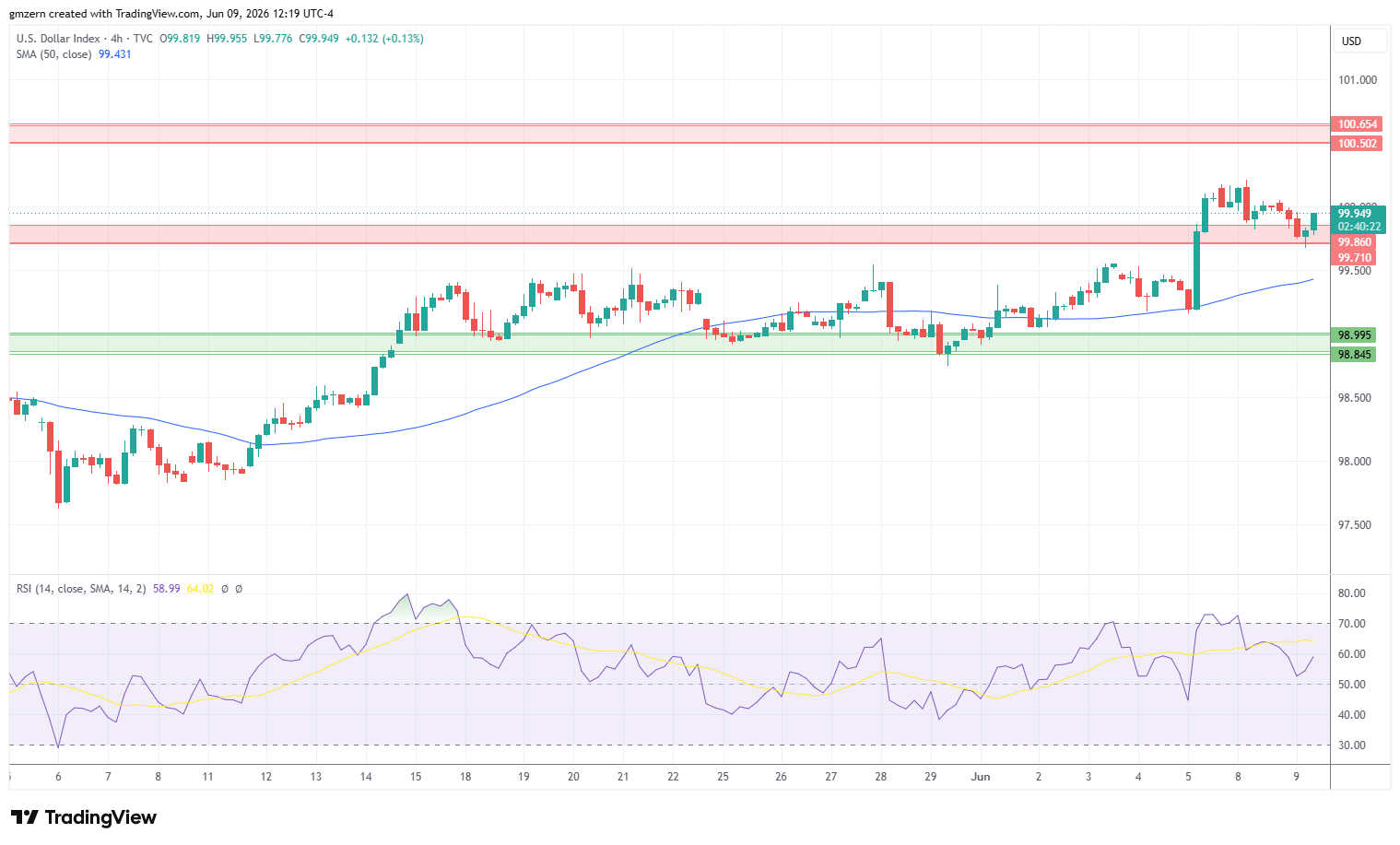Click the SMA value 99.431
The width and height of the screenshot is (1400, 845).
115,54
